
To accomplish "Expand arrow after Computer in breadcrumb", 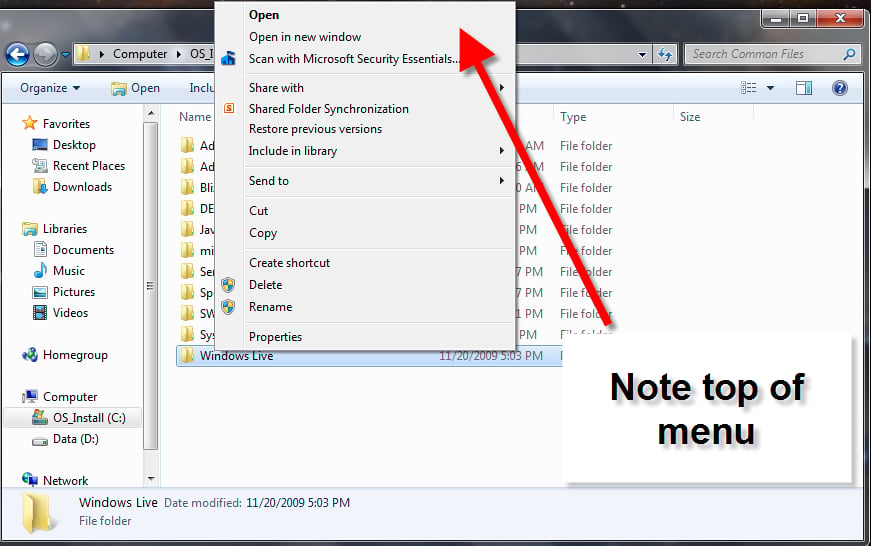I will coord(179,54).
